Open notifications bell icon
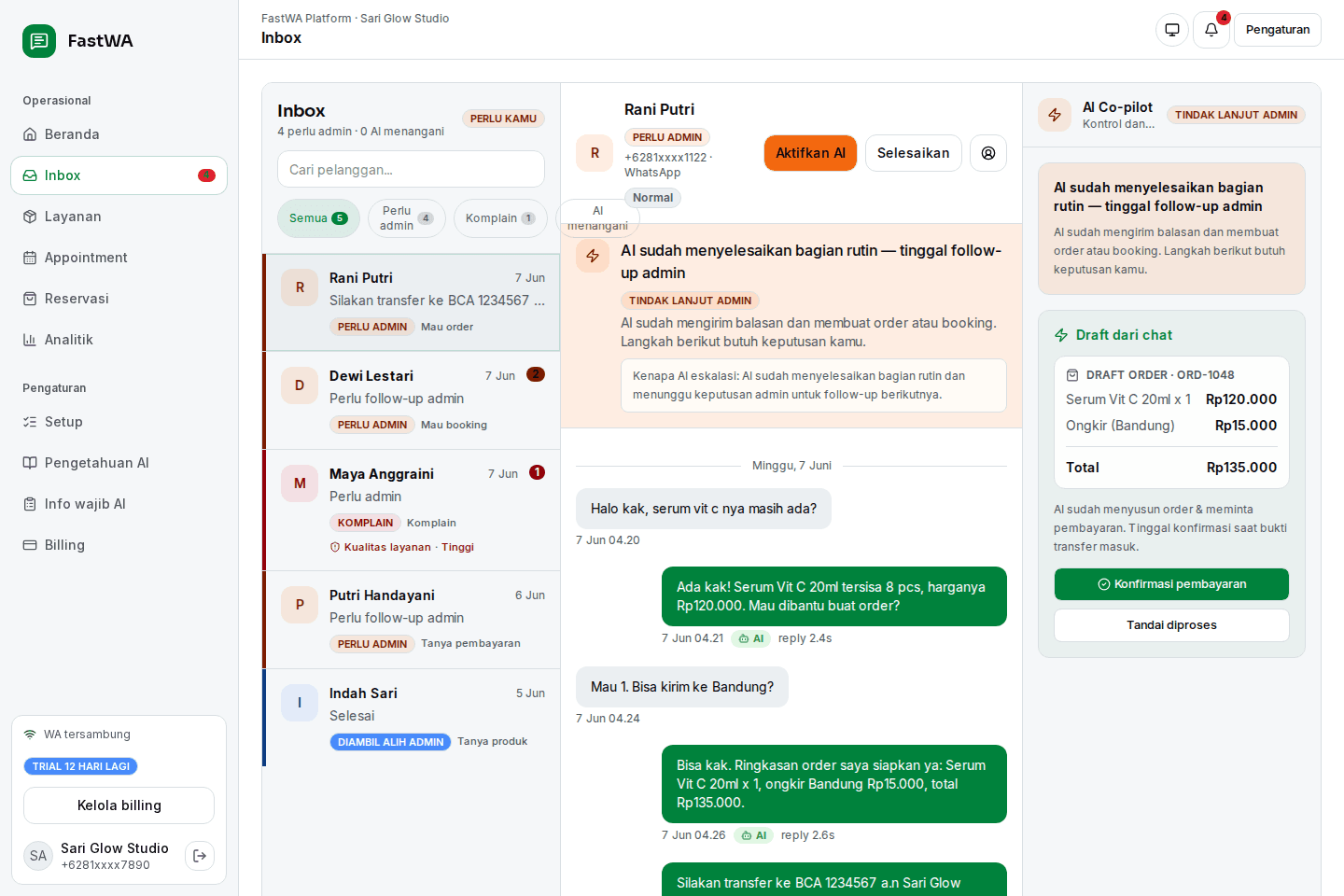The image size is (1344, 896). (1211, 30)
